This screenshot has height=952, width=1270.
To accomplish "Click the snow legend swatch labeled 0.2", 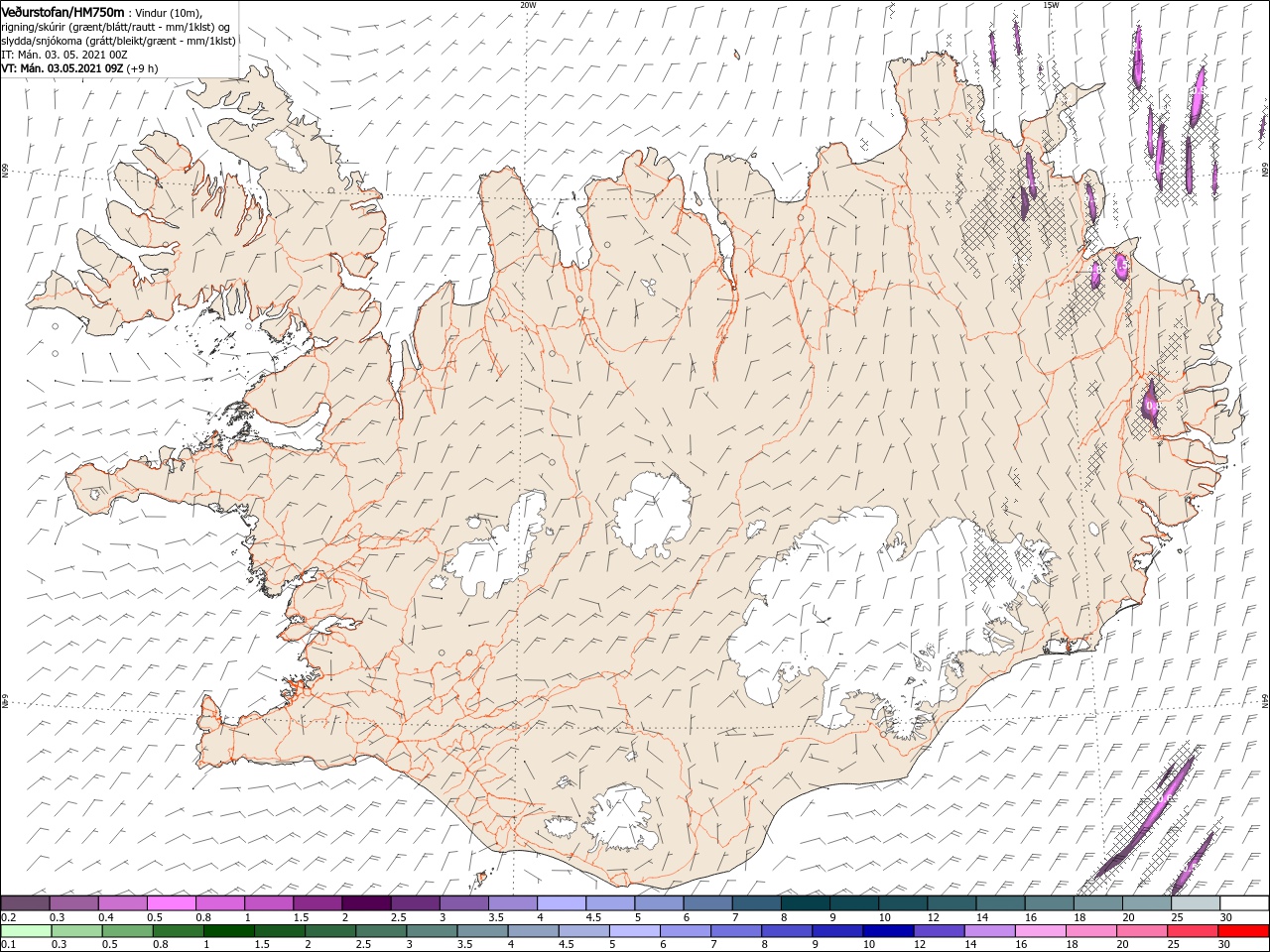I will point(25,903).
